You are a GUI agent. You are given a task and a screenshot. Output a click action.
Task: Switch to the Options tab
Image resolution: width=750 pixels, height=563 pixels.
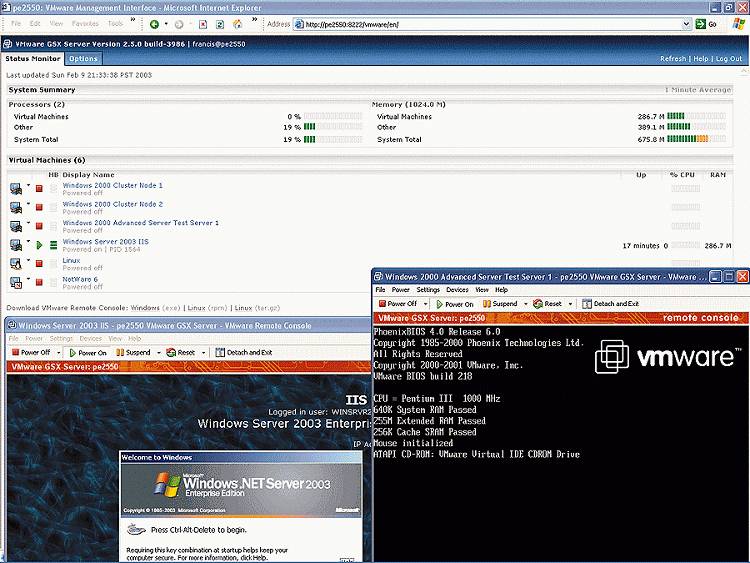[x=83, y=58]
